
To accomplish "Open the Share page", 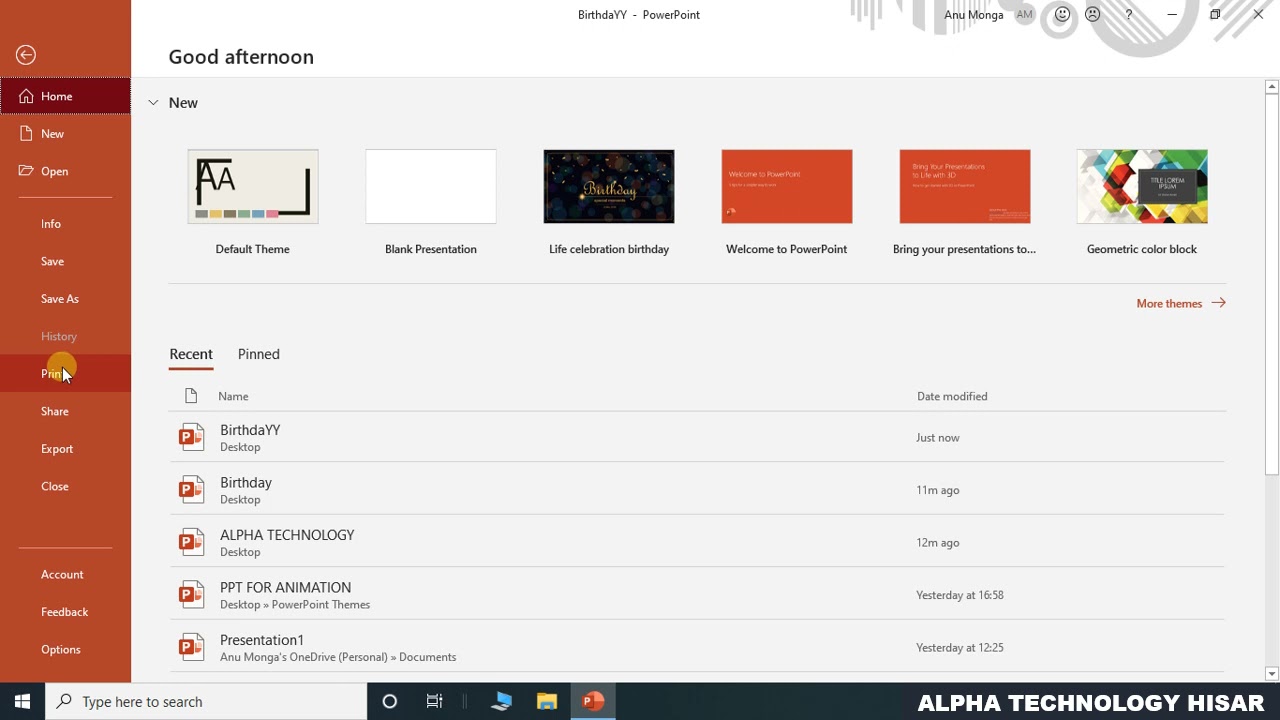I will coord(65,411).
